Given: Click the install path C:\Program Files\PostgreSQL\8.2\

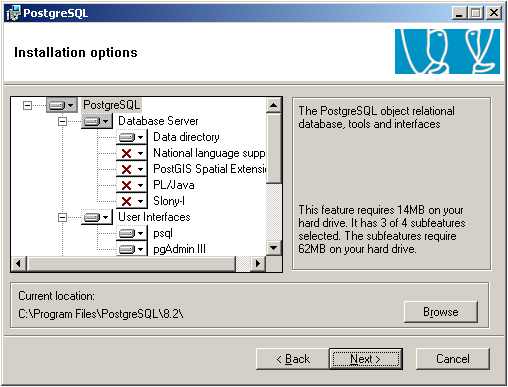Looking at the screenshot, I should 101,314.
